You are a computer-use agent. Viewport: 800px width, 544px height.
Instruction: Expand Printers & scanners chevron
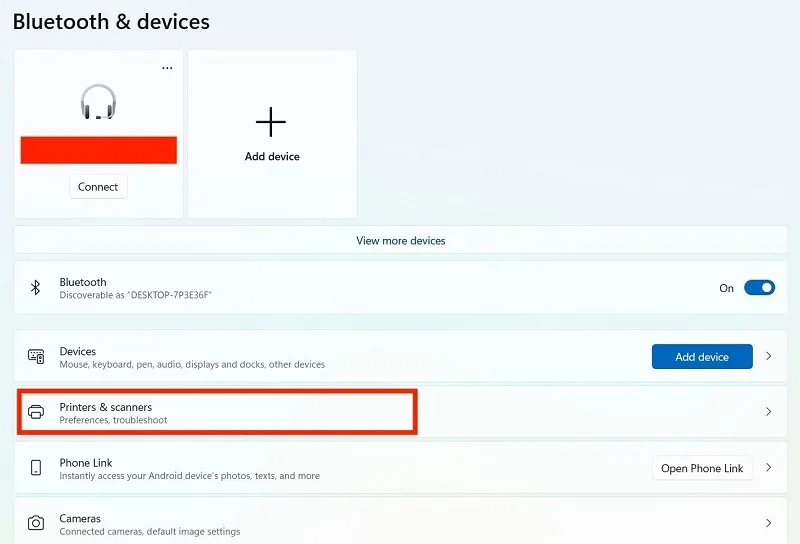(x=768, y=412)
